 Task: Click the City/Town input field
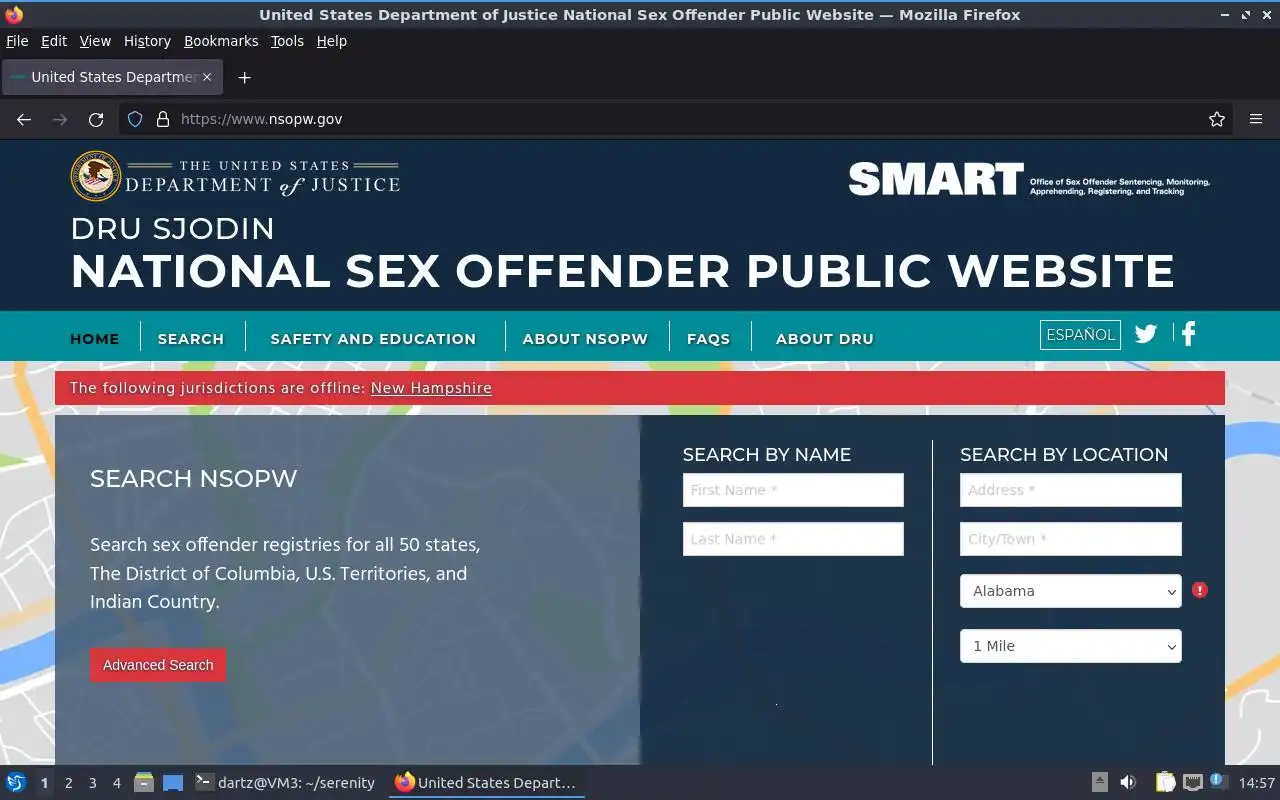coord(1070,539)
